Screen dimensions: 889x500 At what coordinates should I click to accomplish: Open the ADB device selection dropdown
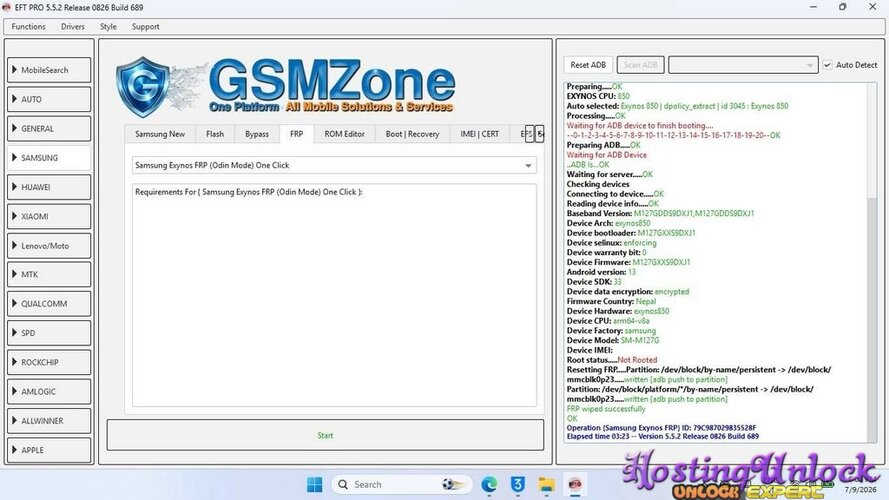coord(743,65)
